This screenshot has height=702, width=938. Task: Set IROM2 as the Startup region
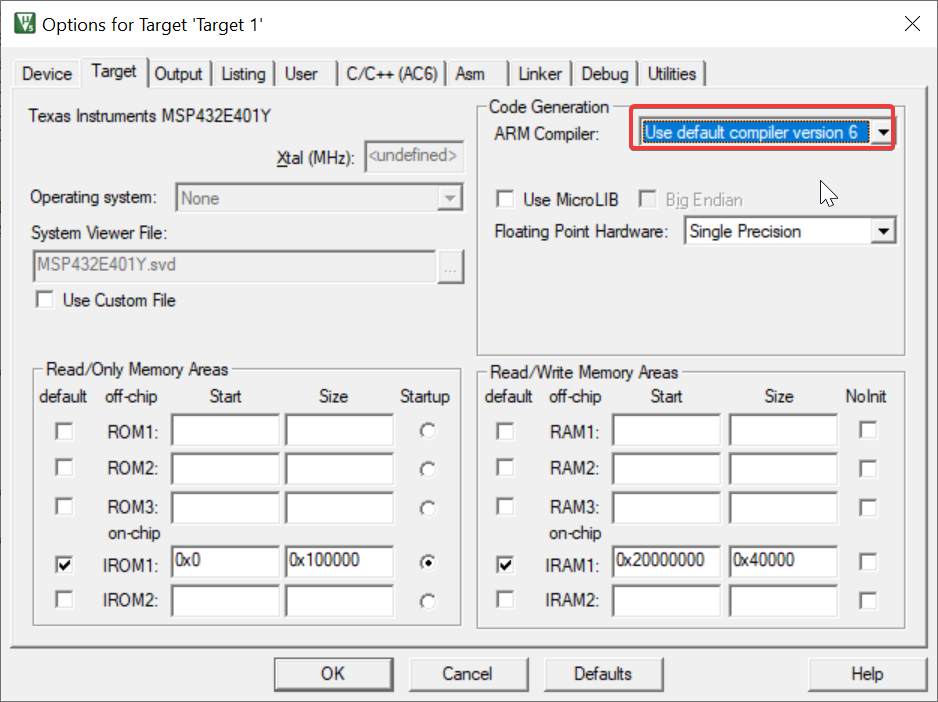[x=427, y=600]
